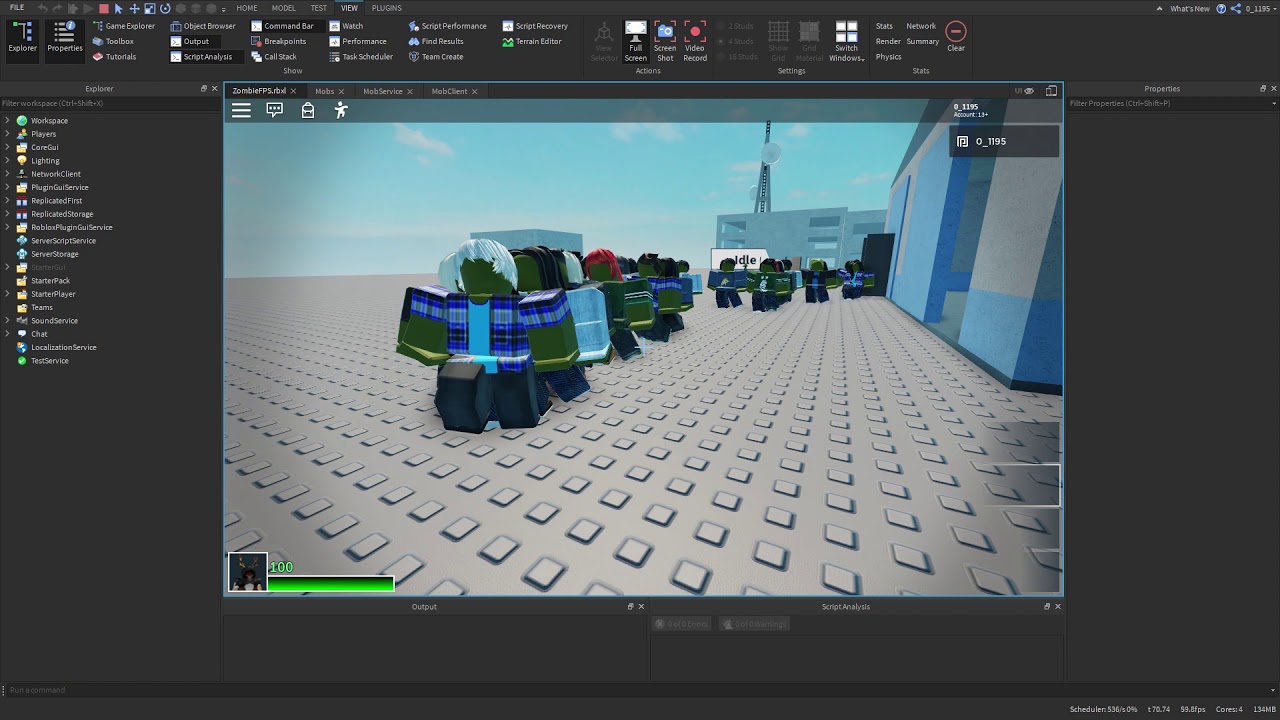Open the Team Create panel
Screen dimensions: 1280x720
coord(436,57)
